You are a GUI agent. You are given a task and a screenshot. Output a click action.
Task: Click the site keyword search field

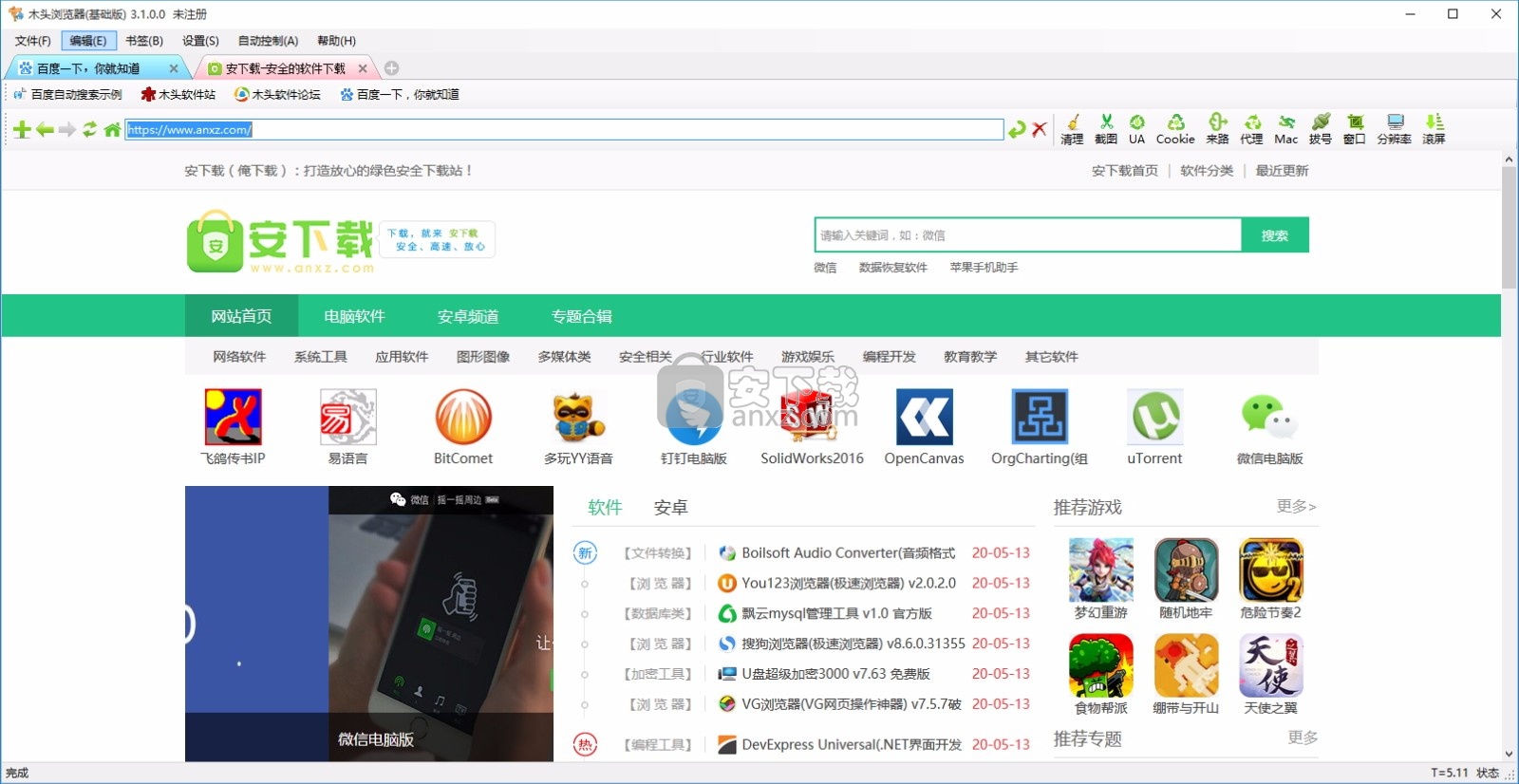(1028, 235)
